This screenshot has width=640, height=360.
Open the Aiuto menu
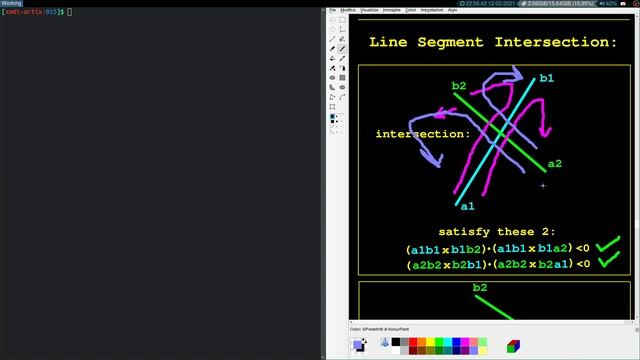452,10
